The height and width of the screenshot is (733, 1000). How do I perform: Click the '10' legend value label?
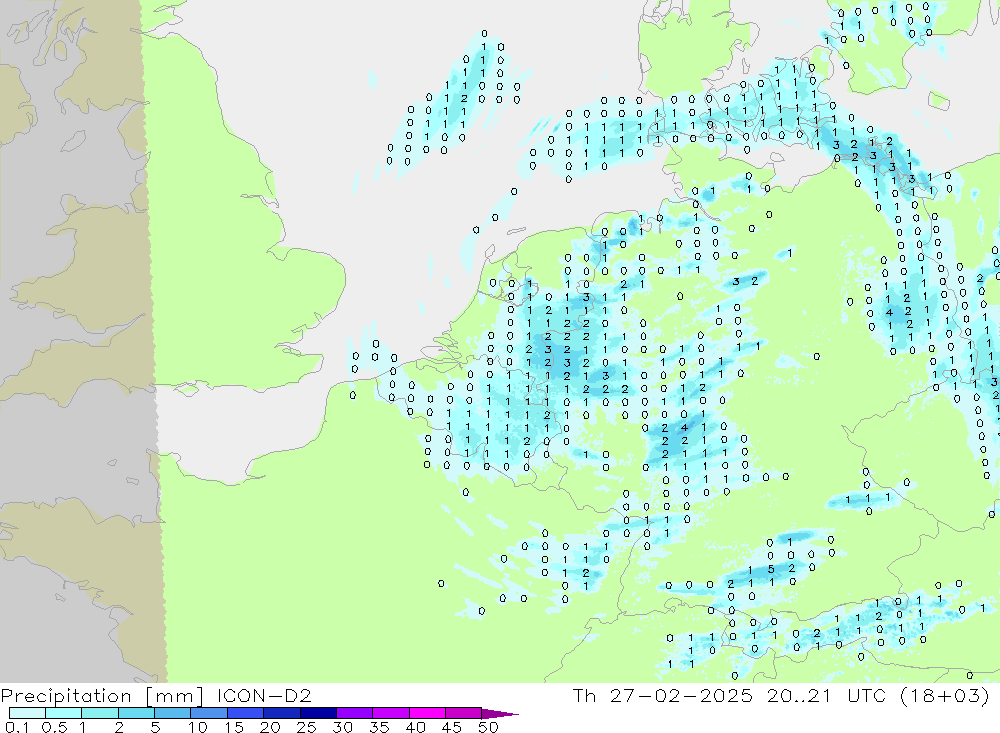198,727
